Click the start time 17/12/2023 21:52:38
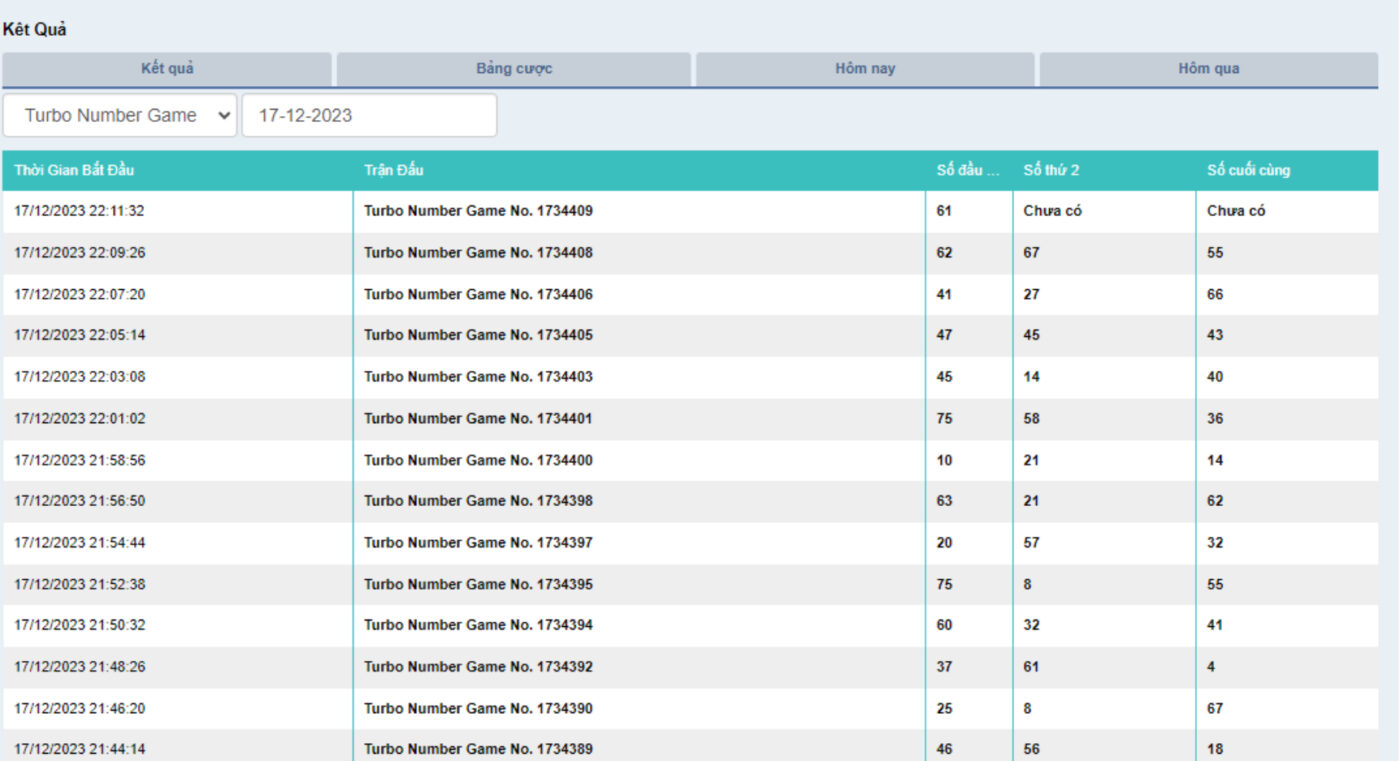 click(x=79, y=584)
